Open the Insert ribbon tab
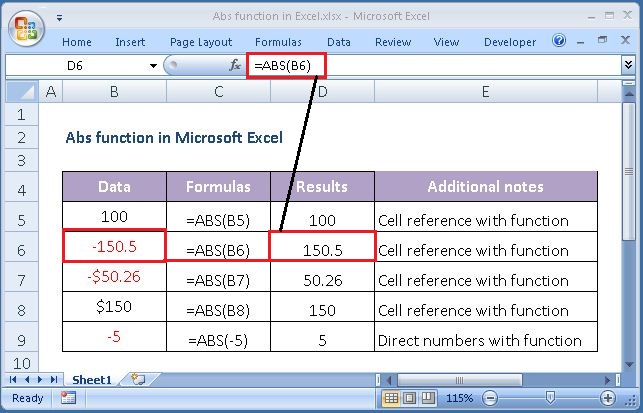The image size is (643, 413). coord(130,42)
